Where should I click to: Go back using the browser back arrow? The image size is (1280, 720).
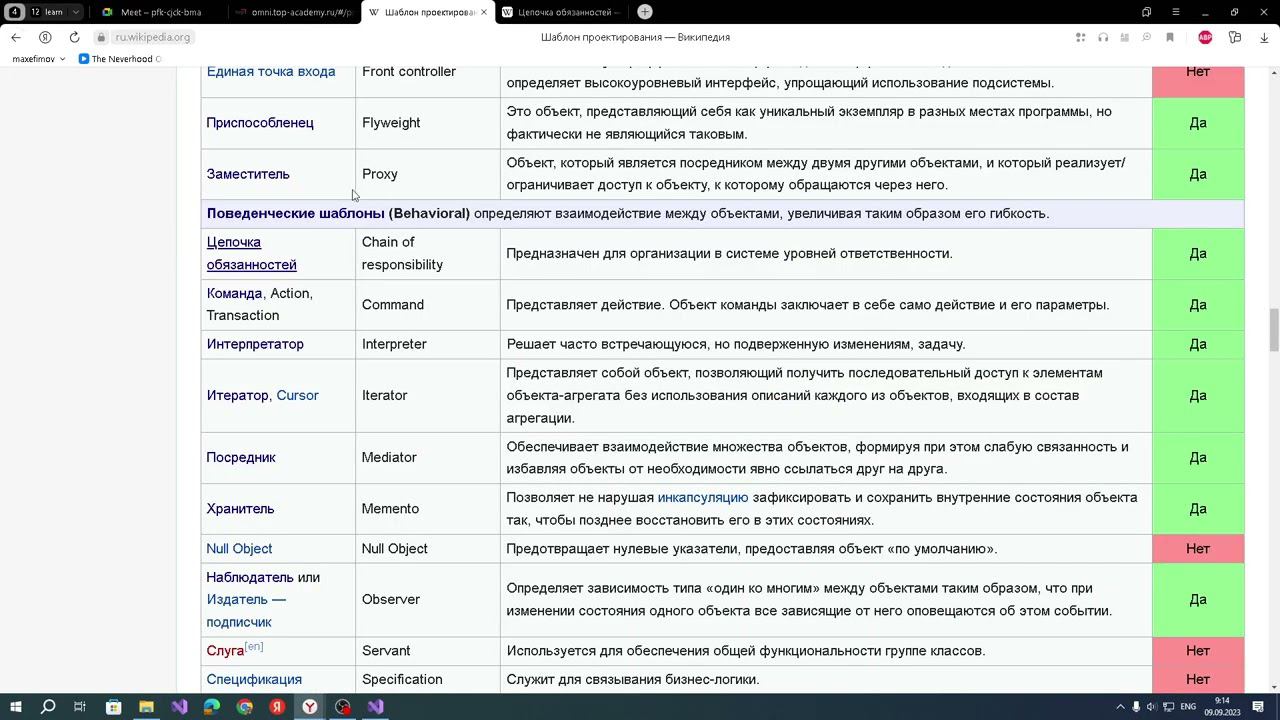[x=16, y=37]
